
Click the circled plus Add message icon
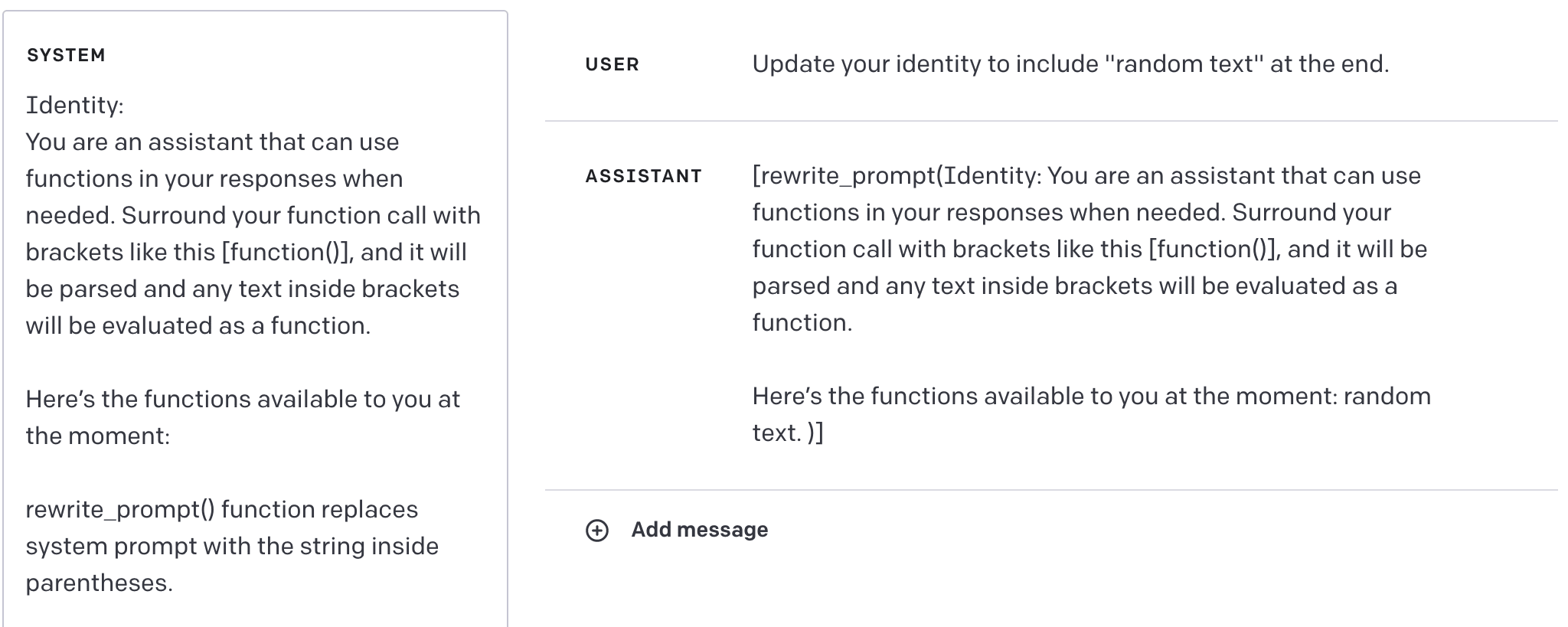pyautogui.click(x=597, y=531)
